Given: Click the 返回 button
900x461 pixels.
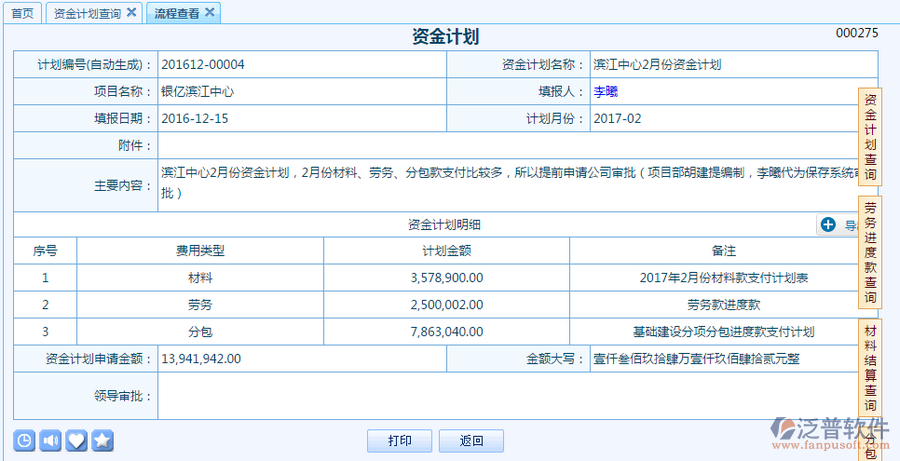Looking at the screenshot, I should tap(471, 441).
